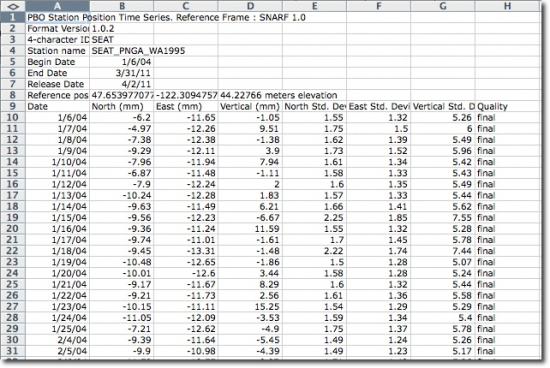This screenshot has height=368, width=550.
Task: Click the '5.17' vertical std dev cell
Action: [x=443, y=351]
